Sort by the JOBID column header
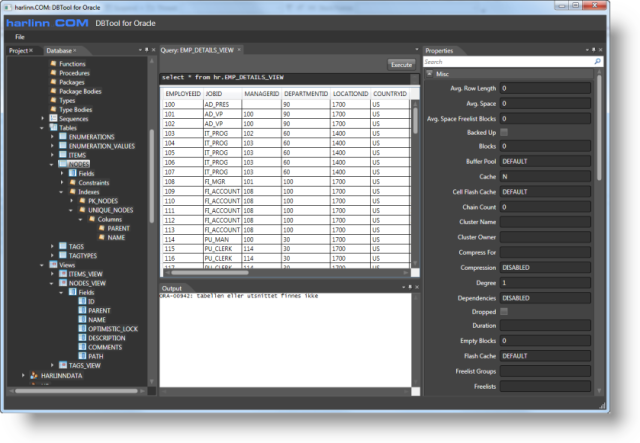 pyautogui.click(x=222, y=93)
